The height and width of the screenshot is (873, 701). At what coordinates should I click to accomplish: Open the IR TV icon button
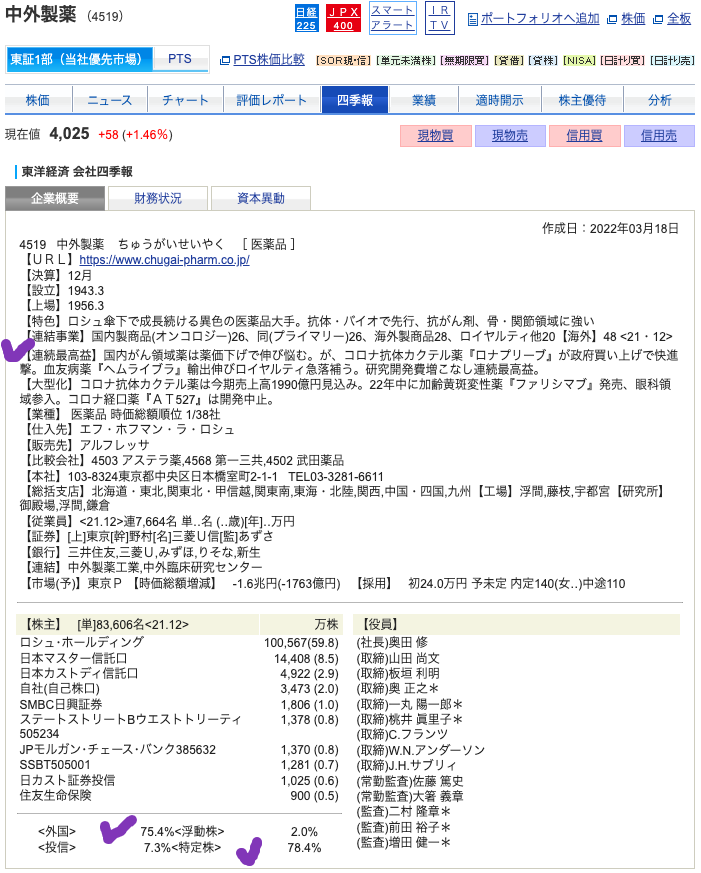[440, 18]
